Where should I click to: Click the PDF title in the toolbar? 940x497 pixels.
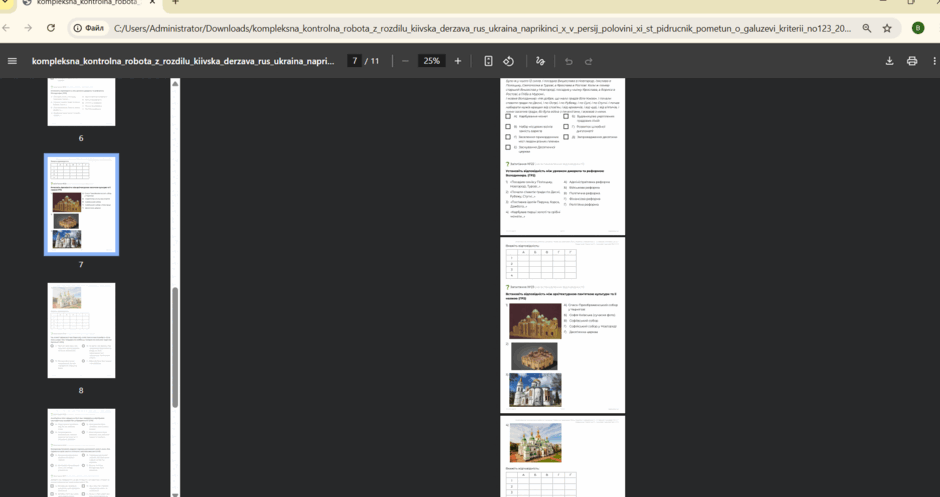pos(183,61)
